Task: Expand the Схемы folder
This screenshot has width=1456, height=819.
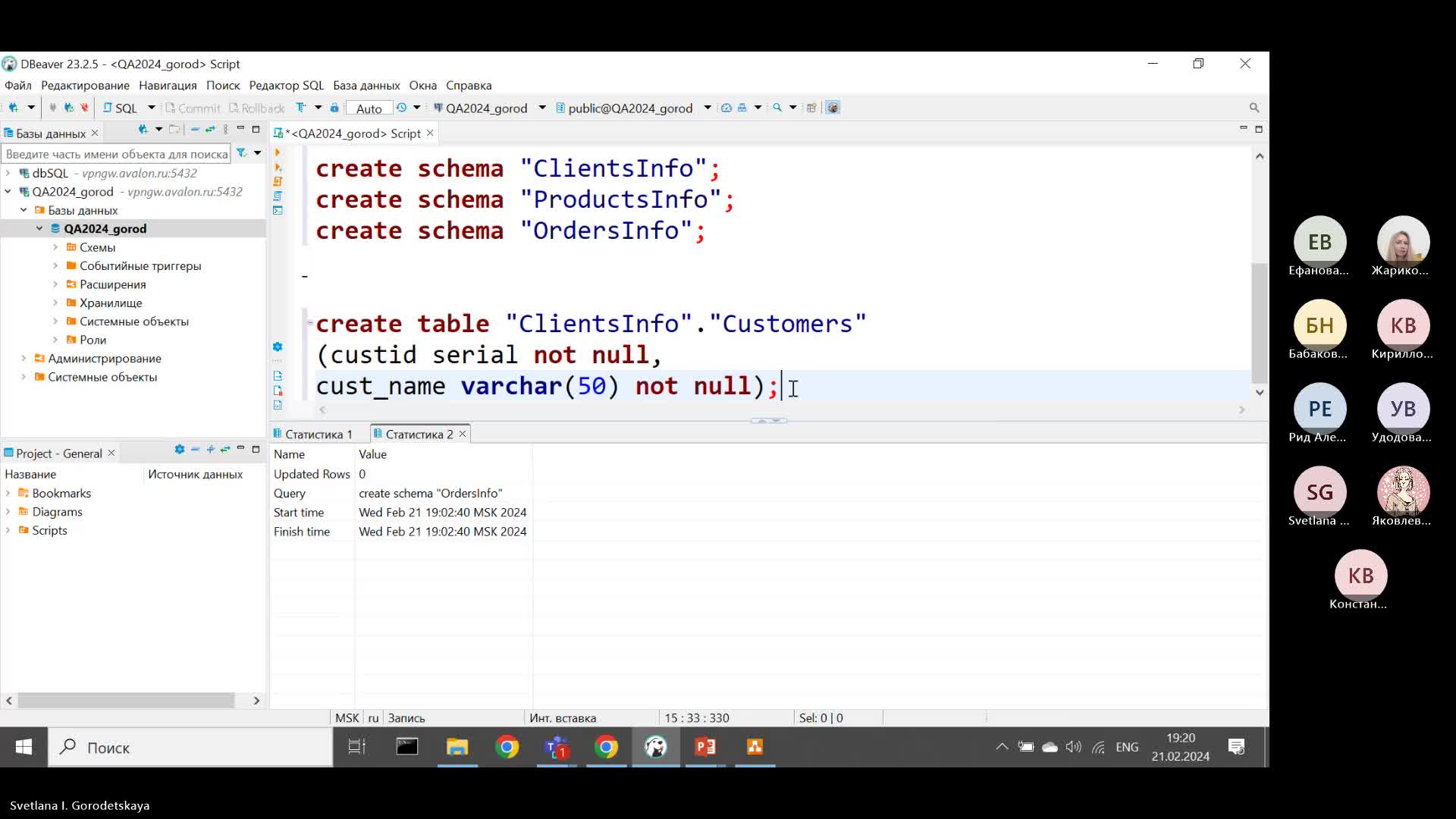Action: point(55,247)
